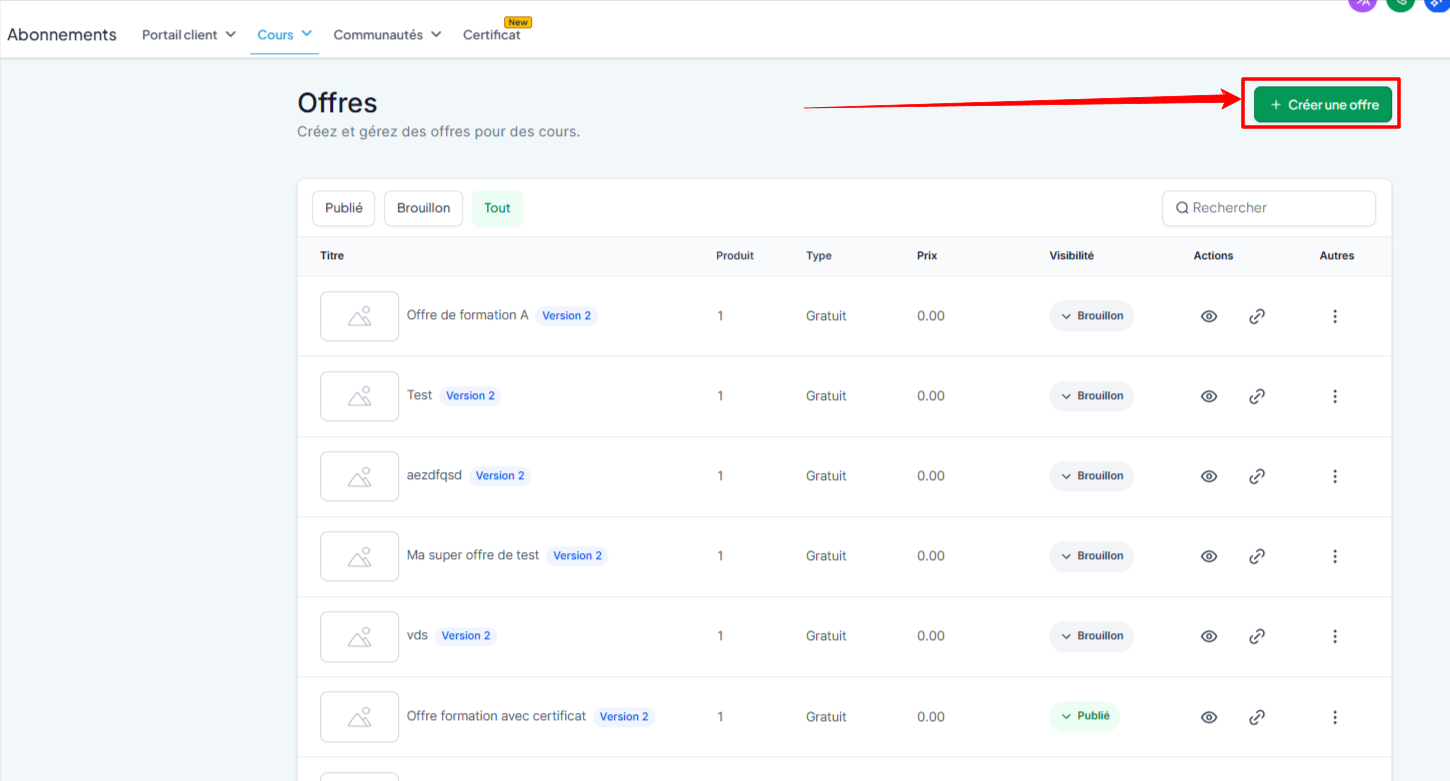The width and height of the screenshot is (1450, 781).
Task: Copy link icon for "aezdfqsd" offer
Action: click(x=1257, y=476)
